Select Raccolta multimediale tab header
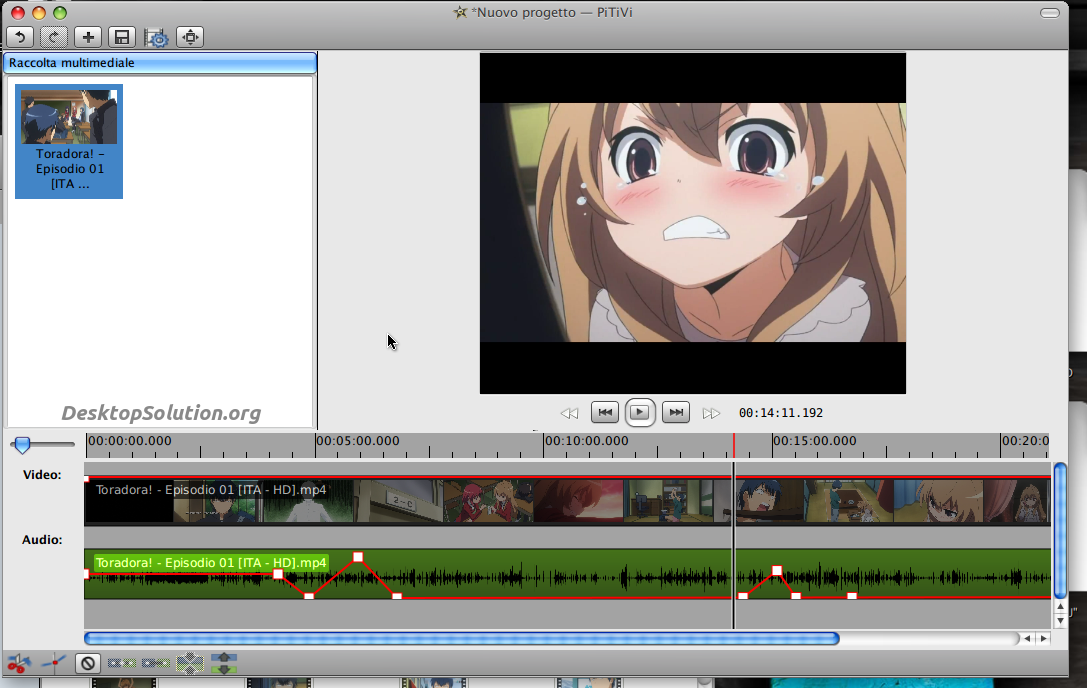The width and height of the screenshot is (1087, 688). (160, 63)
